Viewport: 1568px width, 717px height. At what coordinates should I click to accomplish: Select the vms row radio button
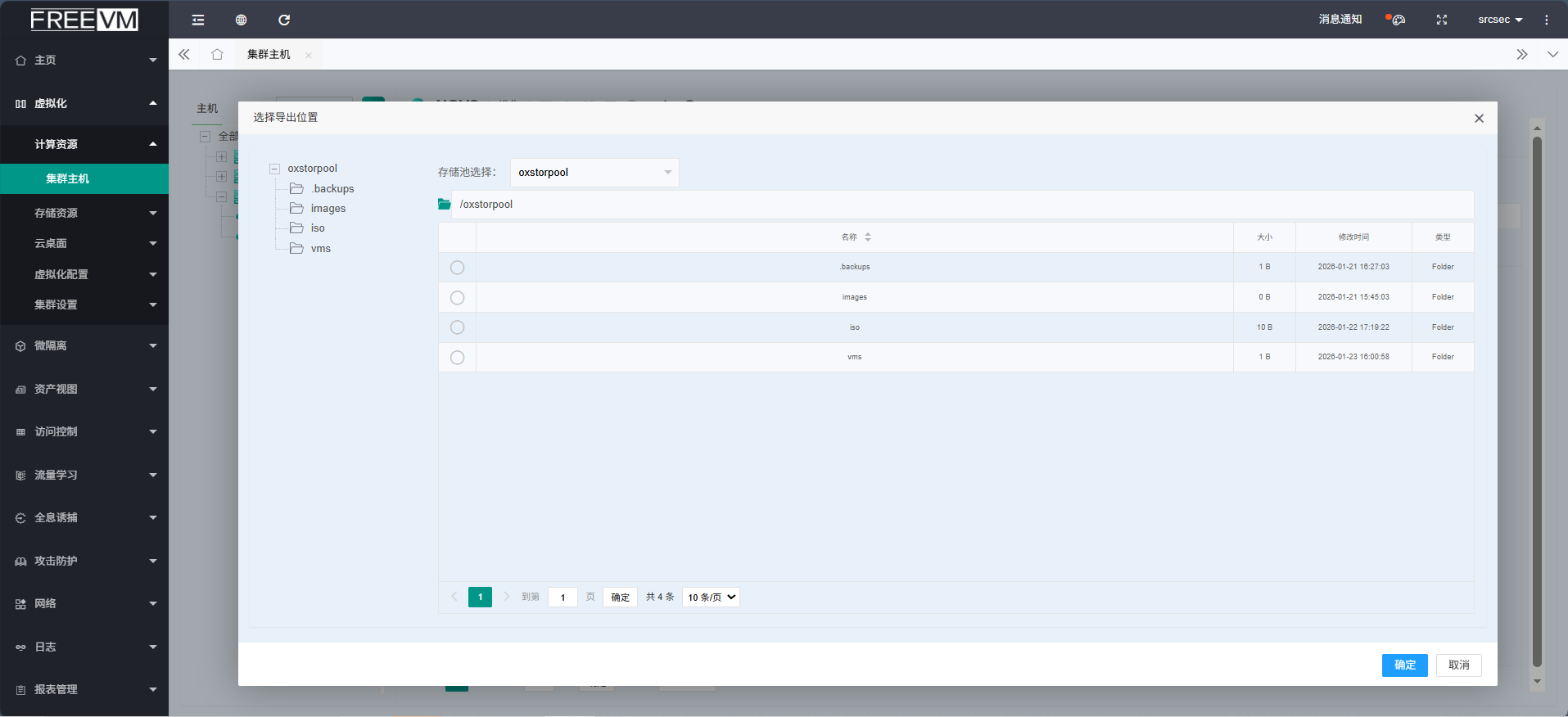(457, 358)
